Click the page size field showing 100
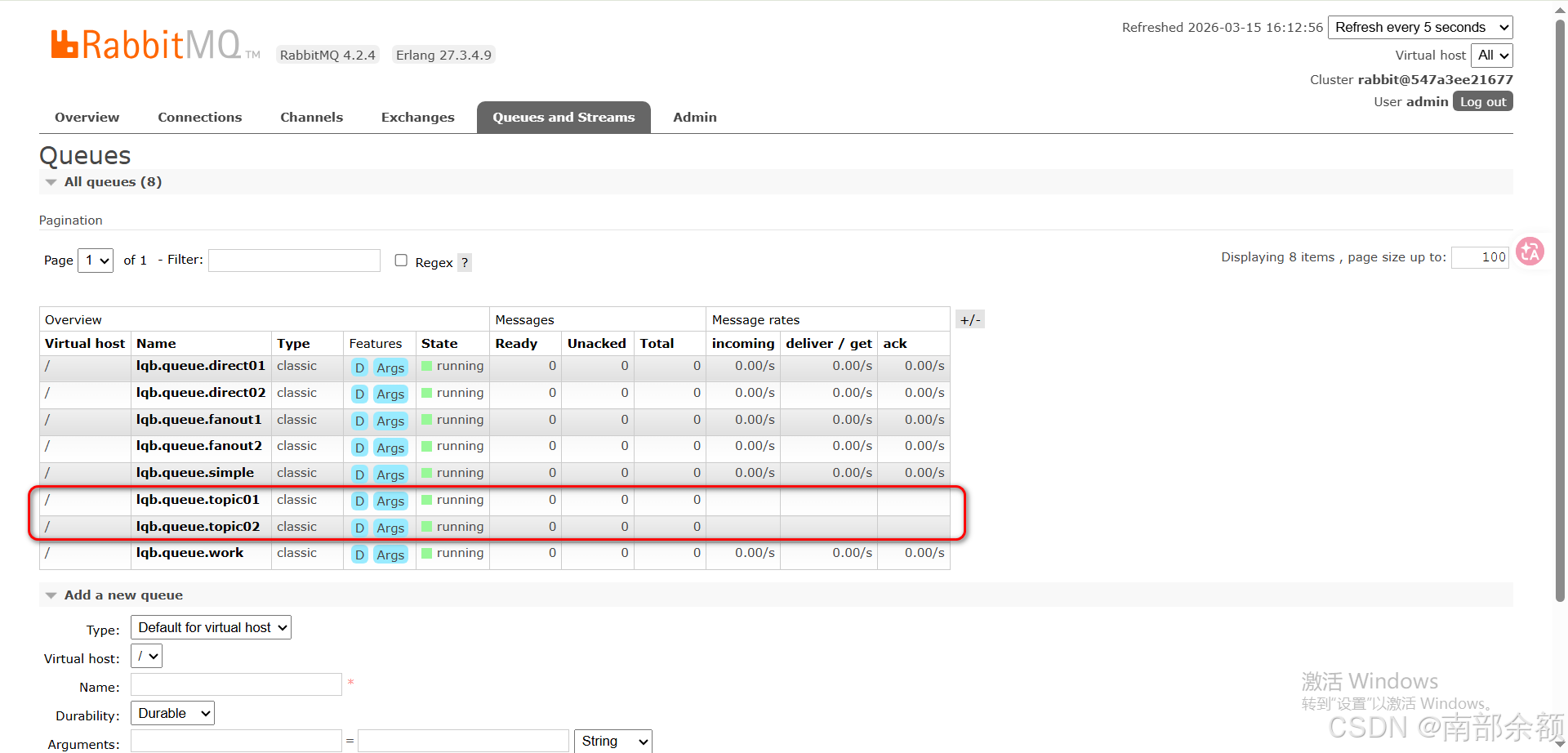The image size is (1568, 753). pyautogui.click(x=1480, y=257)
